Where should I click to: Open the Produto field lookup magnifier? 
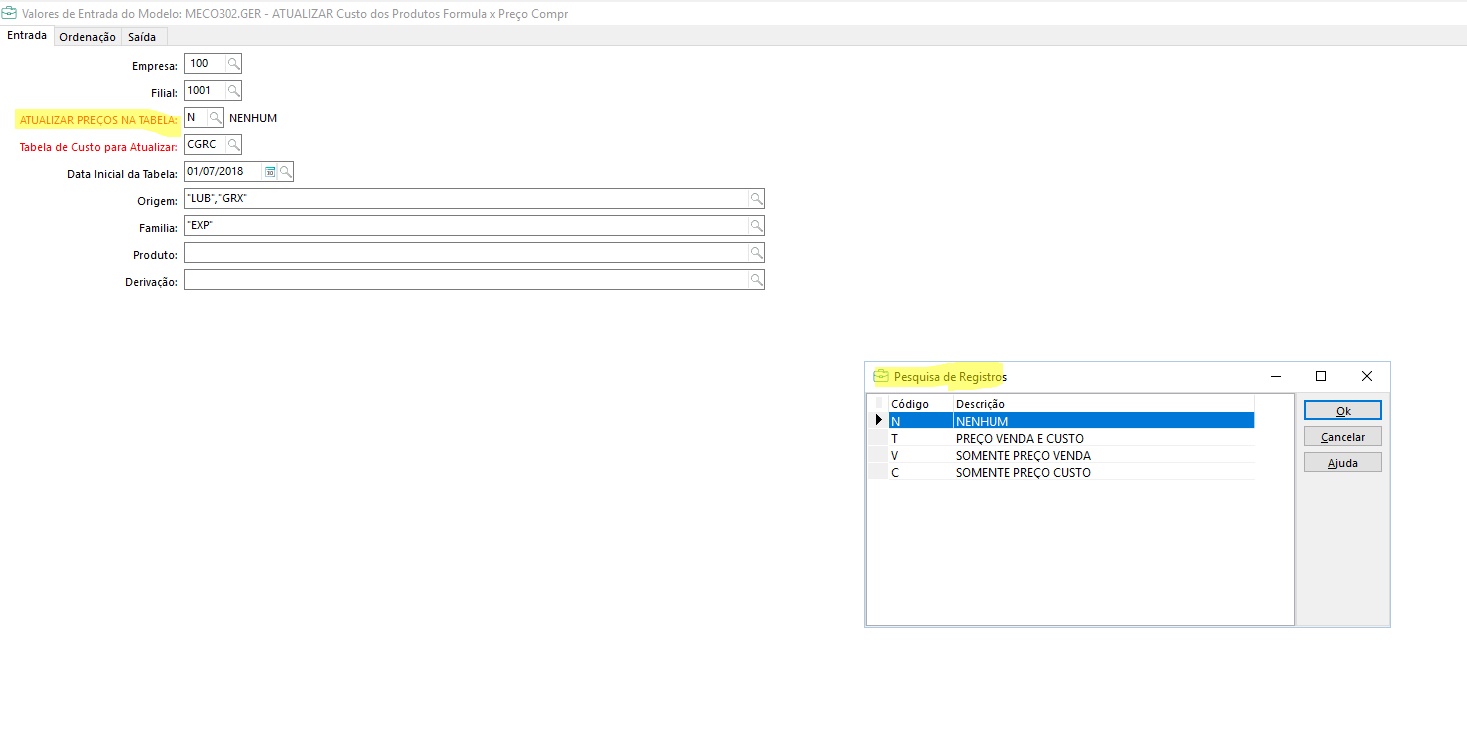pos(756,253)
